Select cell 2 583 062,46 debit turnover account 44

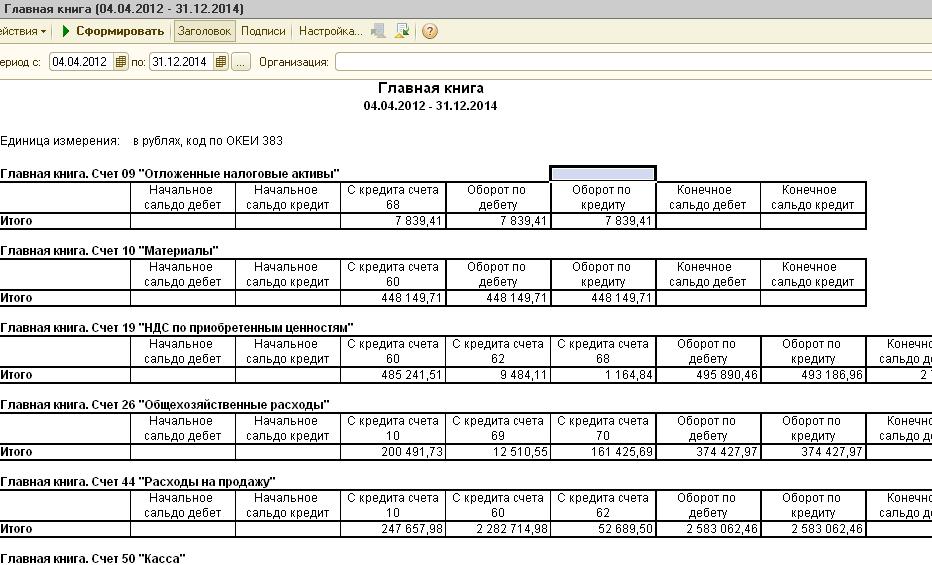tap(708, 529)
